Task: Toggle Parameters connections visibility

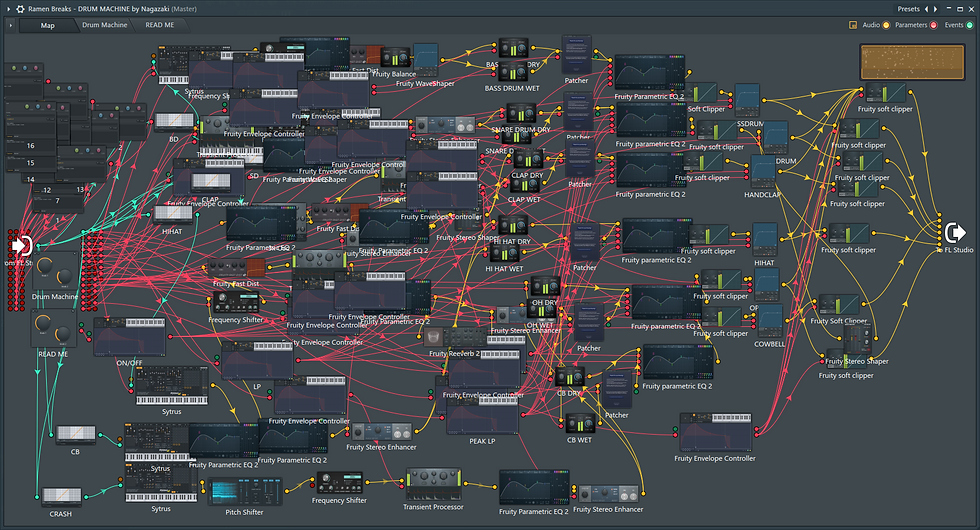Action: click(934, 25)
